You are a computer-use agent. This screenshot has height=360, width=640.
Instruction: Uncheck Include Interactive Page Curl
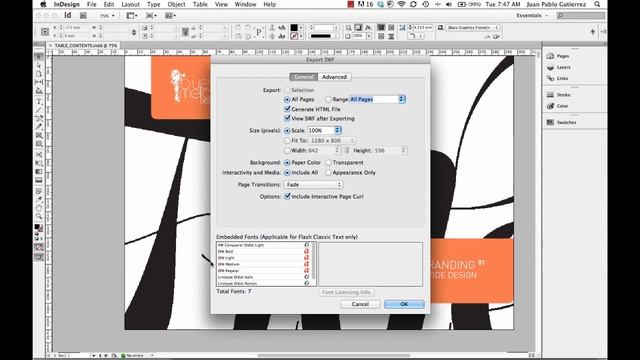coord(287,196)
